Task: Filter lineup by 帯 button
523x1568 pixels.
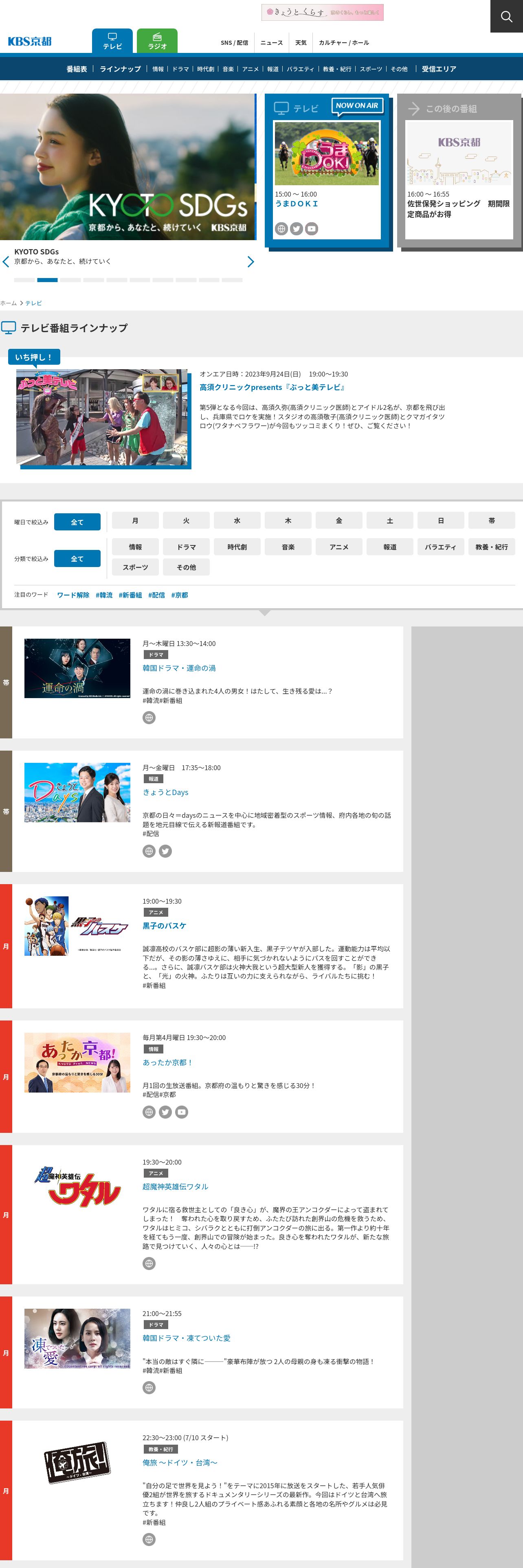Action: (x=491, y=521)
